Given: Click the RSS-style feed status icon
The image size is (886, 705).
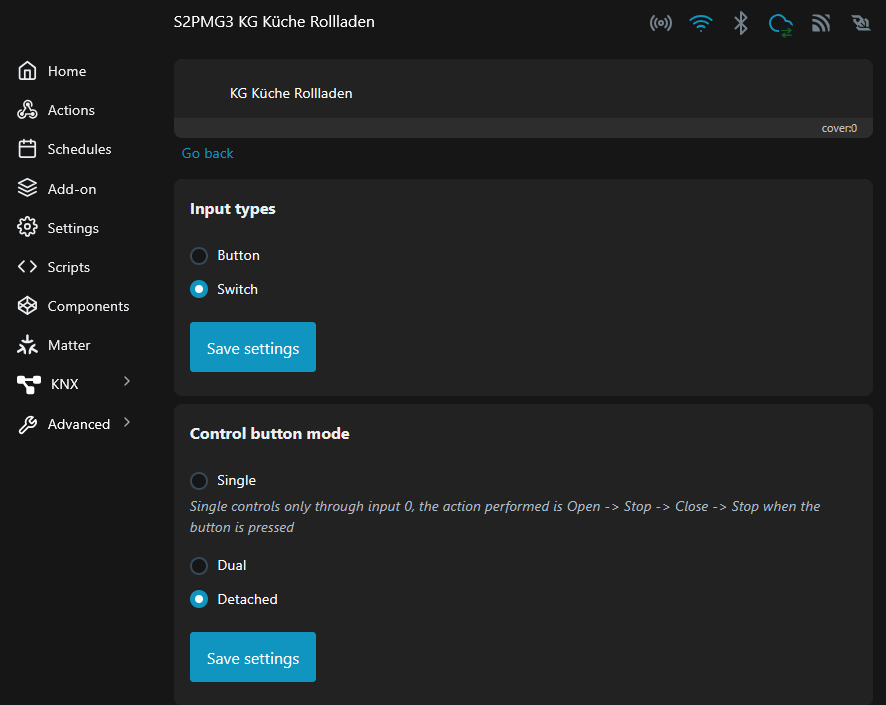Looking at the screenshot, I should coord(821,23).
